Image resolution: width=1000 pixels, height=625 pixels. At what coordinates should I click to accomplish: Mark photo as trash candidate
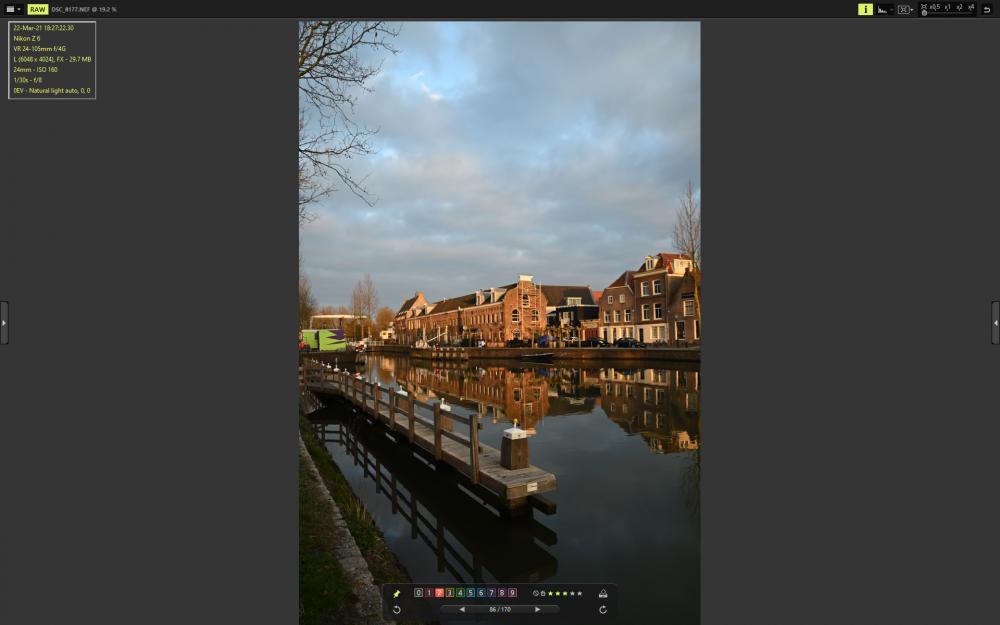[x=543, y=593]
